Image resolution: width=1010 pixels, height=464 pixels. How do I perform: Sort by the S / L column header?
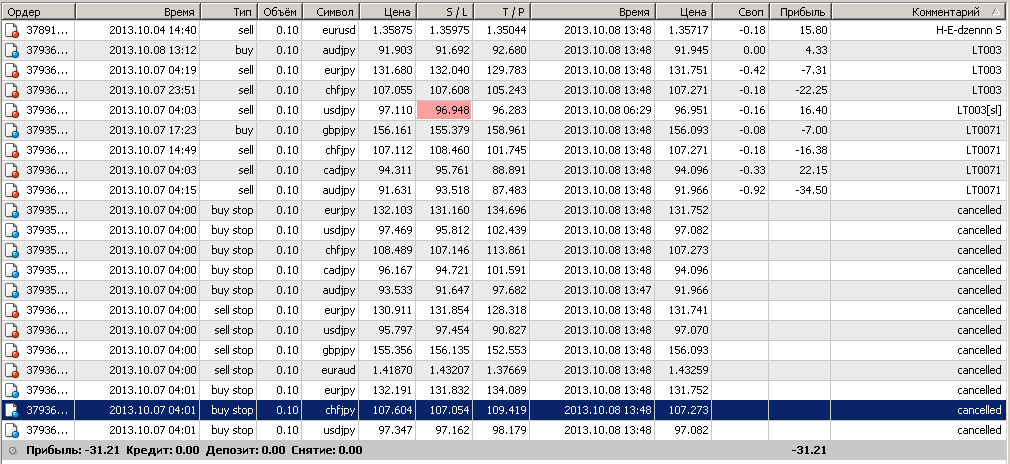pyautogui.click(x=444, y=11)
